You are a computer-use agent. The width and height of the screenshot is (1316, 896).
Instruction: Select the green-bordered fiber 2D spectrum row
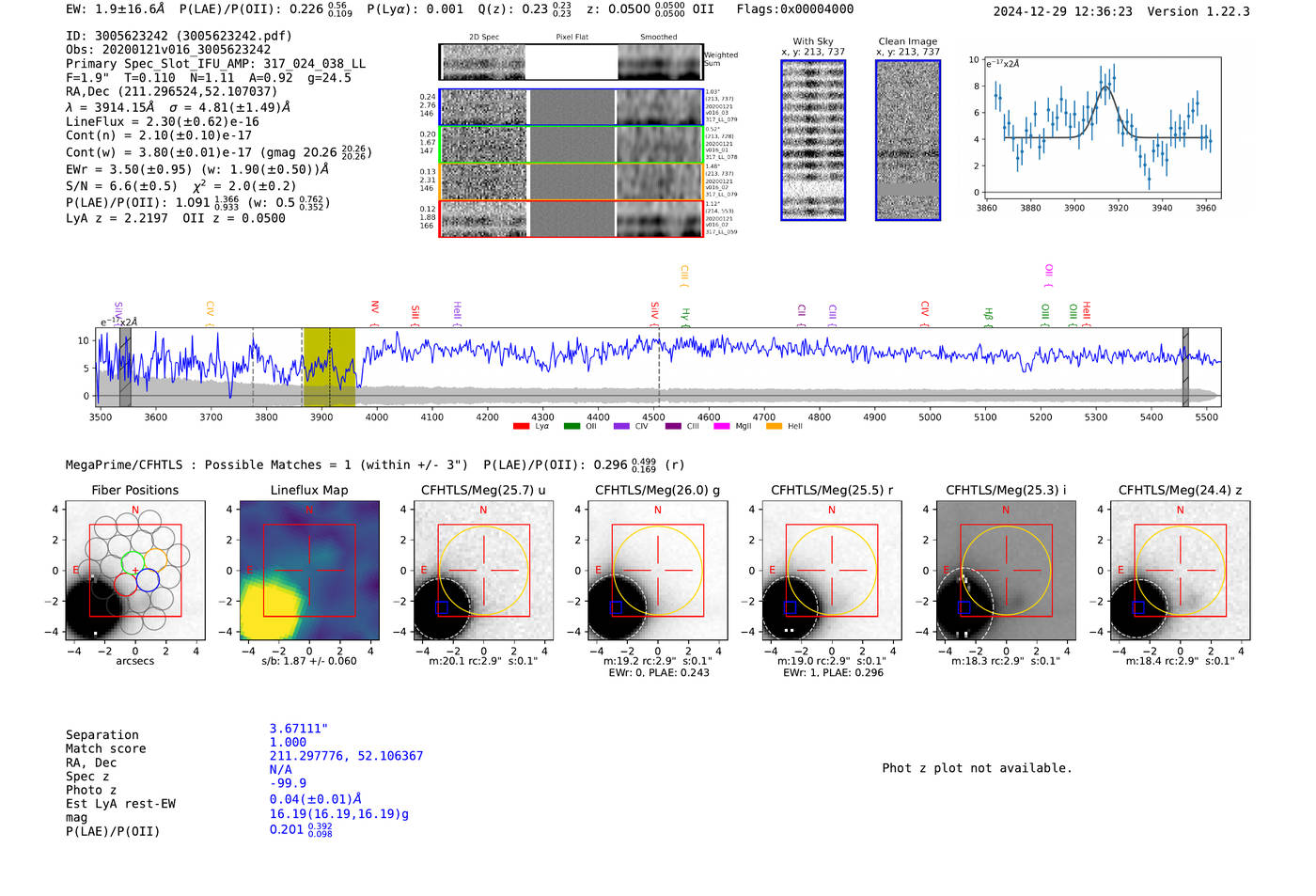click(x=572, y=145)
